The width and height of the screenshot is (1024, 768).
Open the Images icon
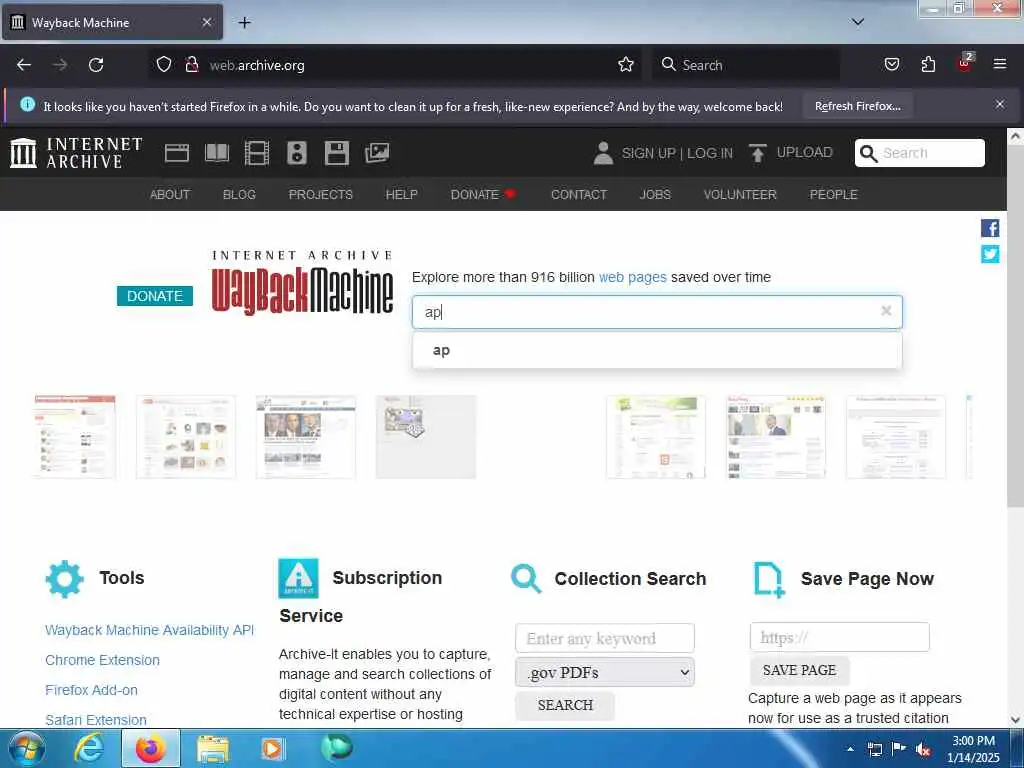377,153
